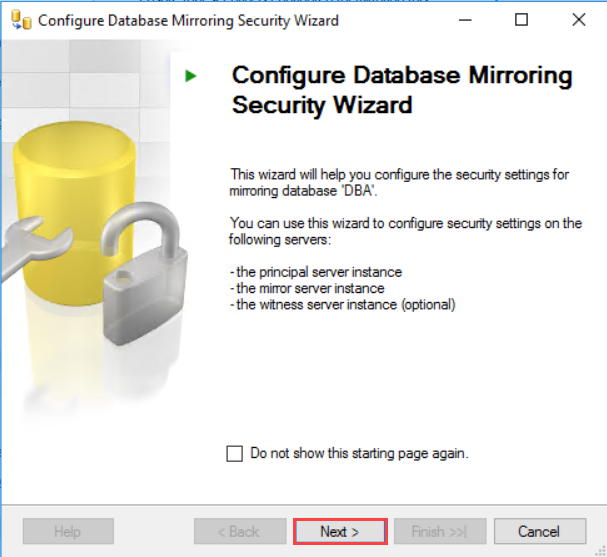Click the wizard icon in the title bar
This screenshot has height=557, width=607.
pyautogui.click(x=18, y=20)
